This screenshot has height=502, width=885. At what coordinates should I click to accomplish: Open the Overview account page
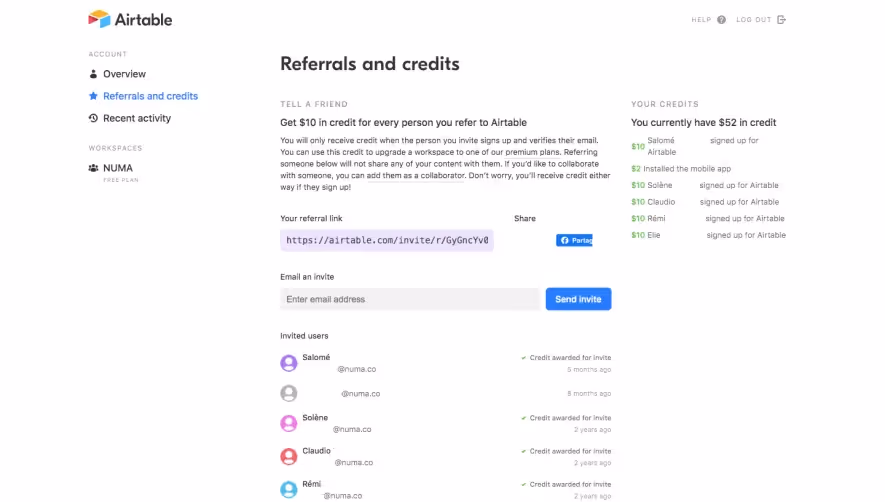124,74
